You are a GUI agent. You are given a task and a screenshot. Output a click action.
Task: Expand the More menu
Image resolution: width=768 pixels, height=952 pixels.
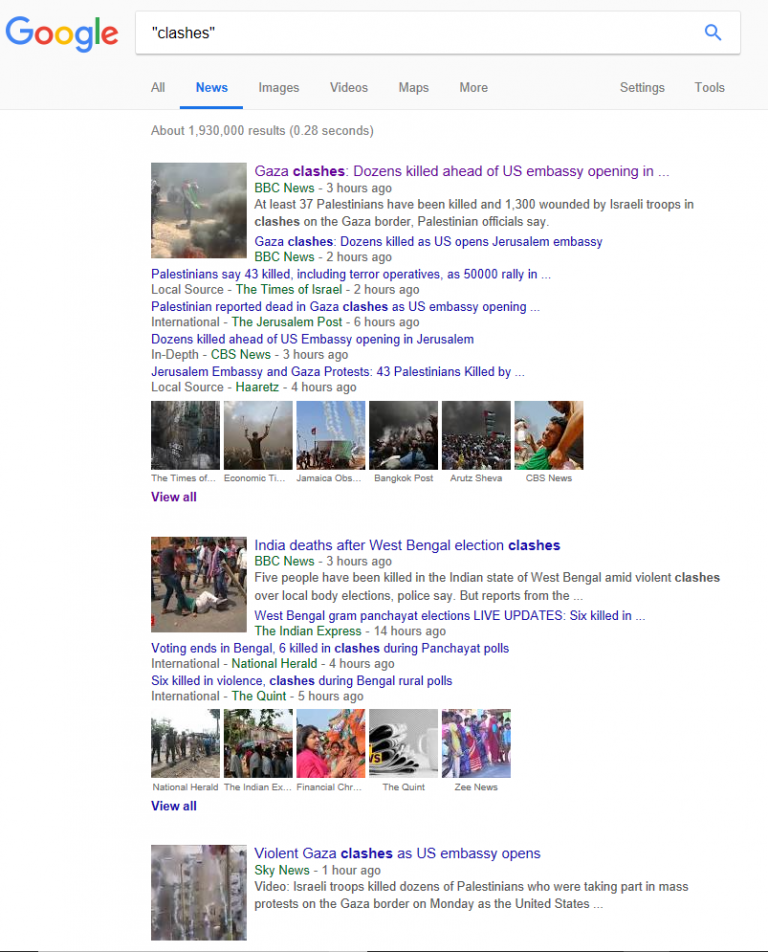tap(473, 88)
